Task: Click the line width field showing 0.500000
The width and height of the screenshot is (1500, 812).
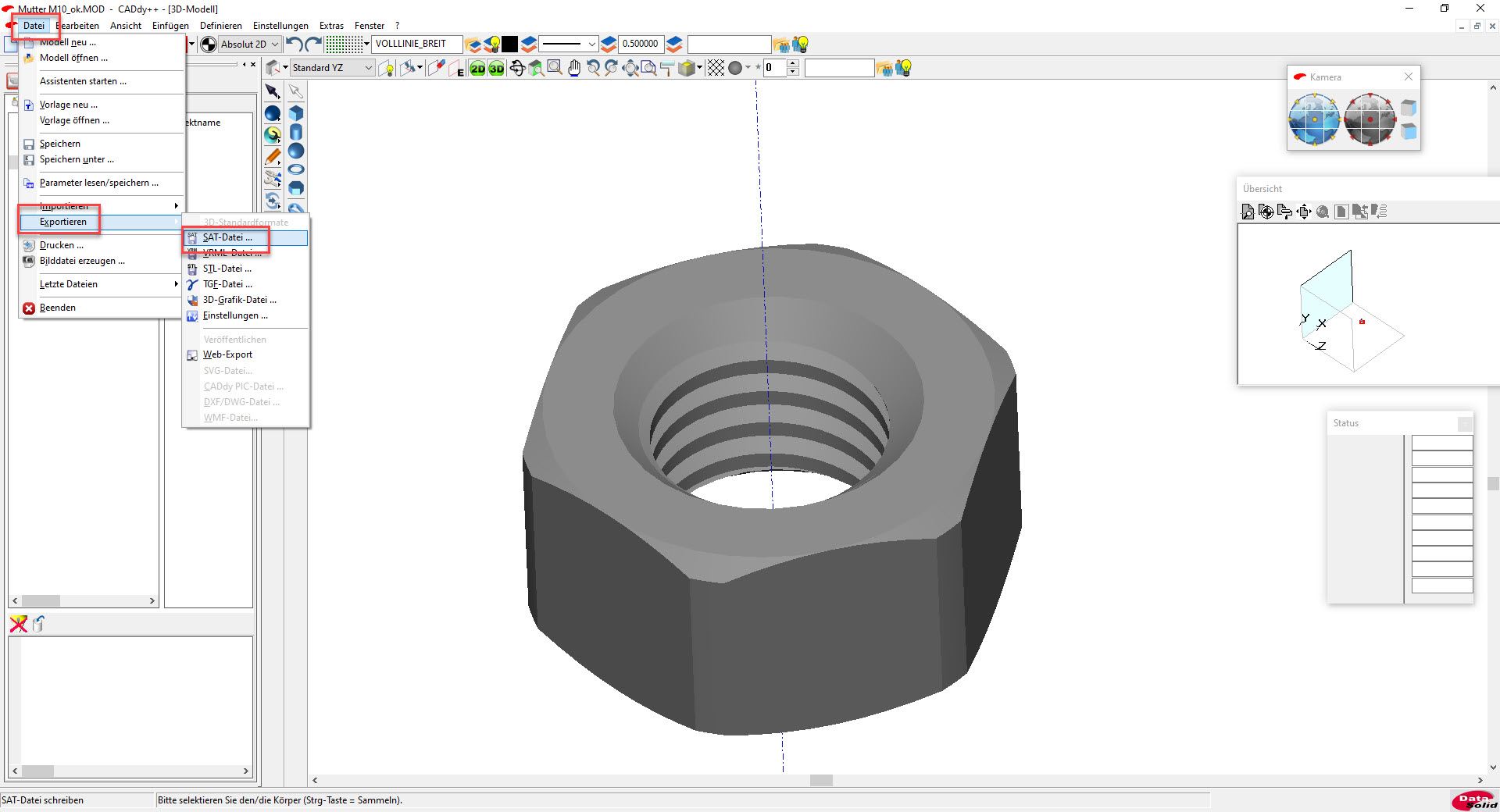Action: (641, 45)
